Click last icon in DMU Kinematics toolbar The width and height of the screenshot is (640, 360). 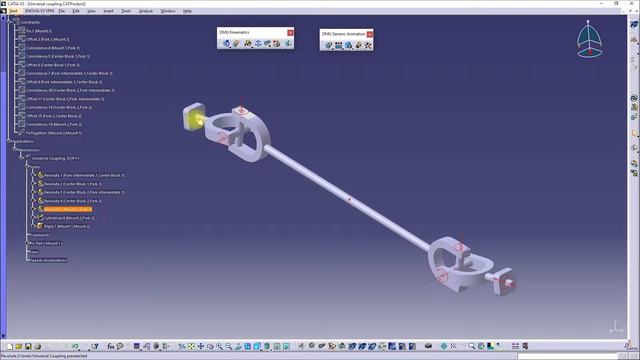(x=288, y=43)
